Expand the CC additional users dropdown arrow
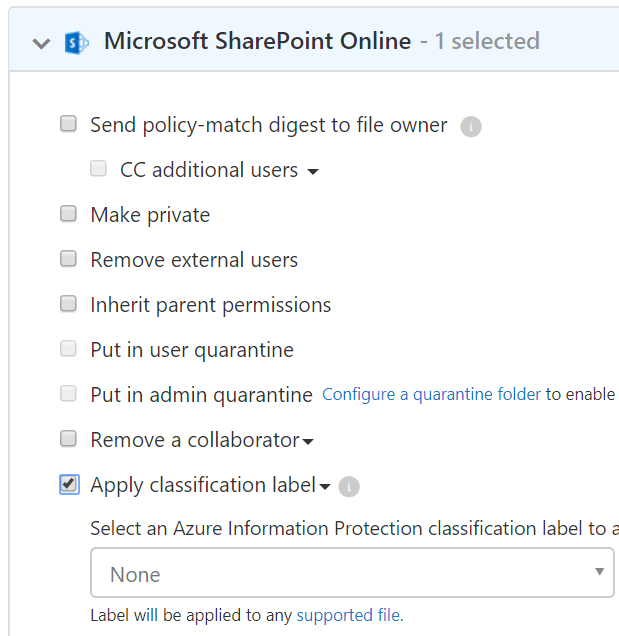 tap(313, 172)
